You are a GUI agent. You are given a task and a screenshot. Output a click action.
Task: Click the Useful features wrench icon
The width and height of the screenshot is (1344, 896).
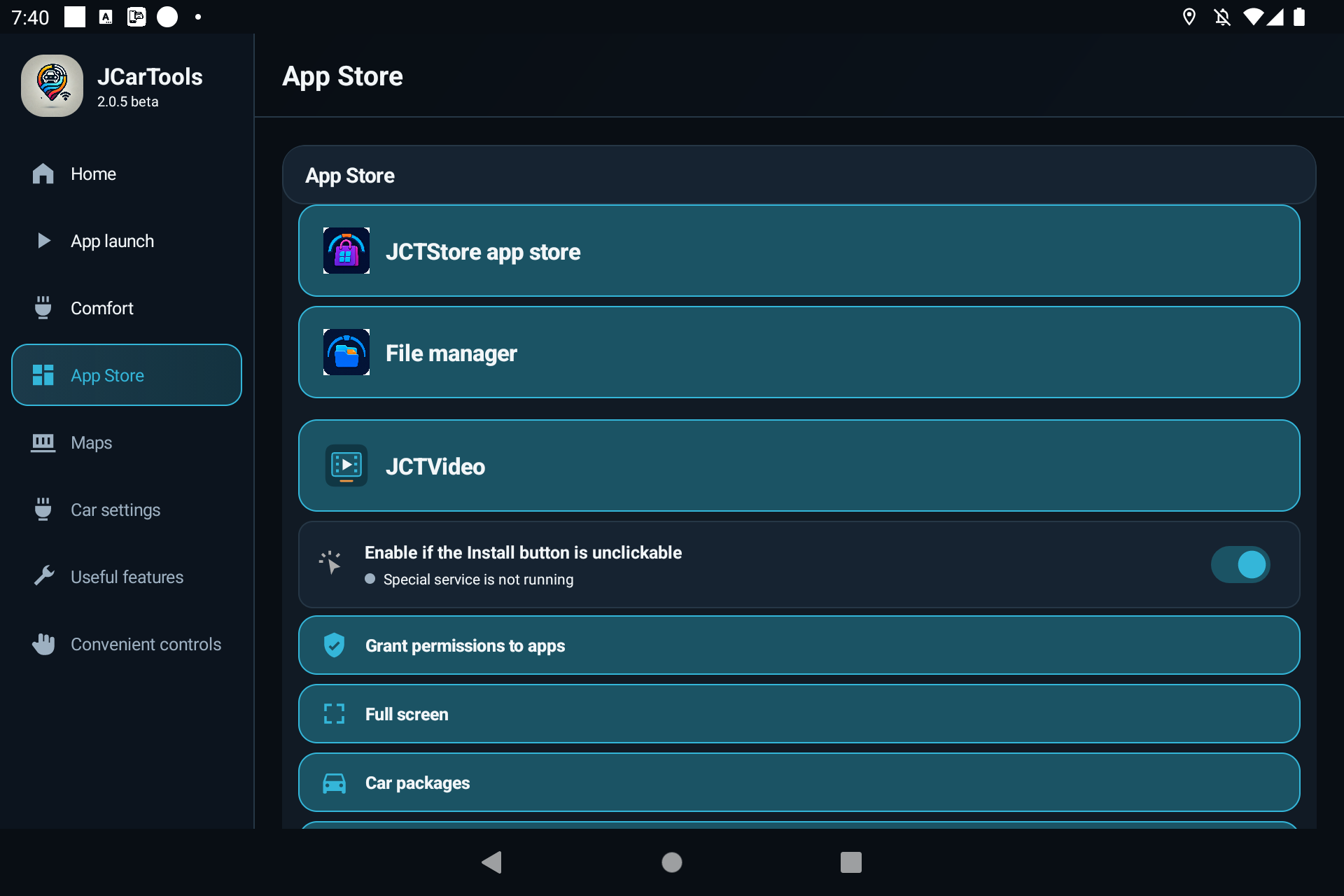pos(43,576)
